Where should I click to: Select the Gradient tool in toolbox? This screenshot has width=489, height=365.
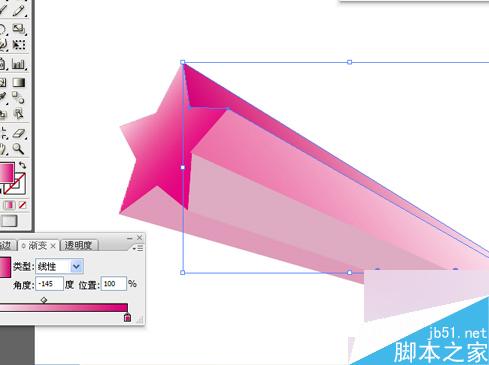click(x=19, y=82)
